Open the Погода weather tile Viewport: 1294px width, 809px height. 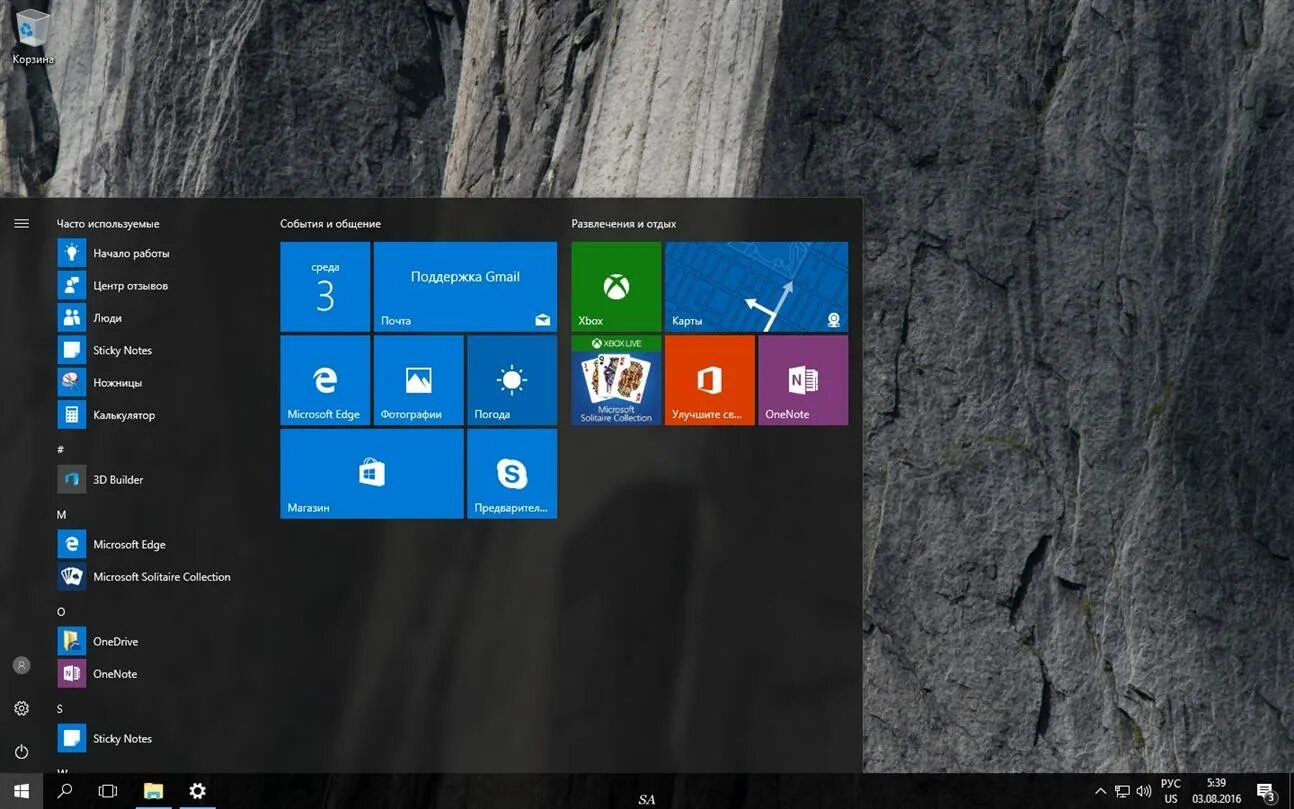tap(512, 380)
